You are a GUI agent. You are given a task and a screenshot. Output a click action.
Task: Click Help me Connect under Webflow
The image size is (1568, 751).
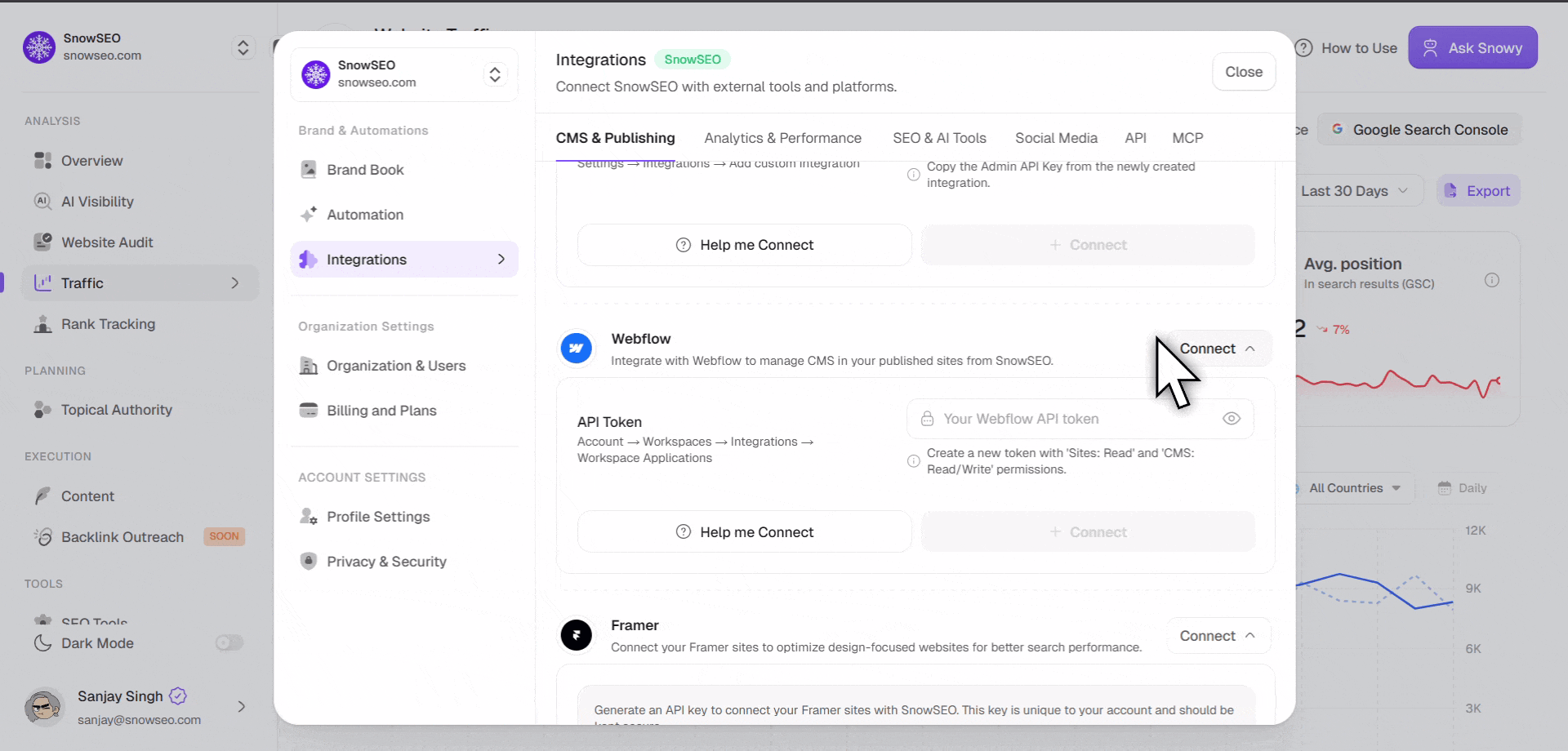click(745, 532)
